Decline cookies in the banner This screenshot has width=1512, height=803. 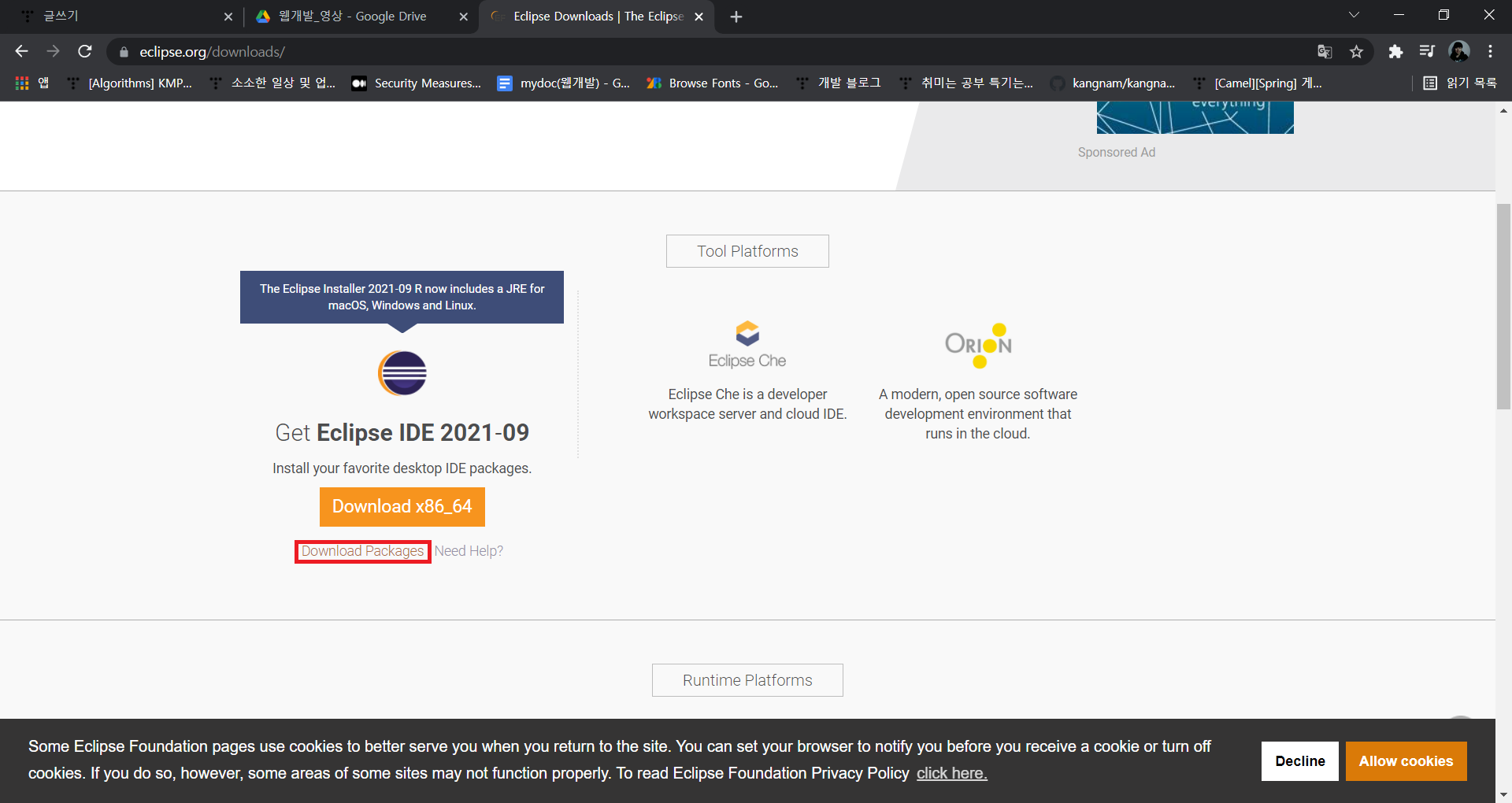point(1300,761)
